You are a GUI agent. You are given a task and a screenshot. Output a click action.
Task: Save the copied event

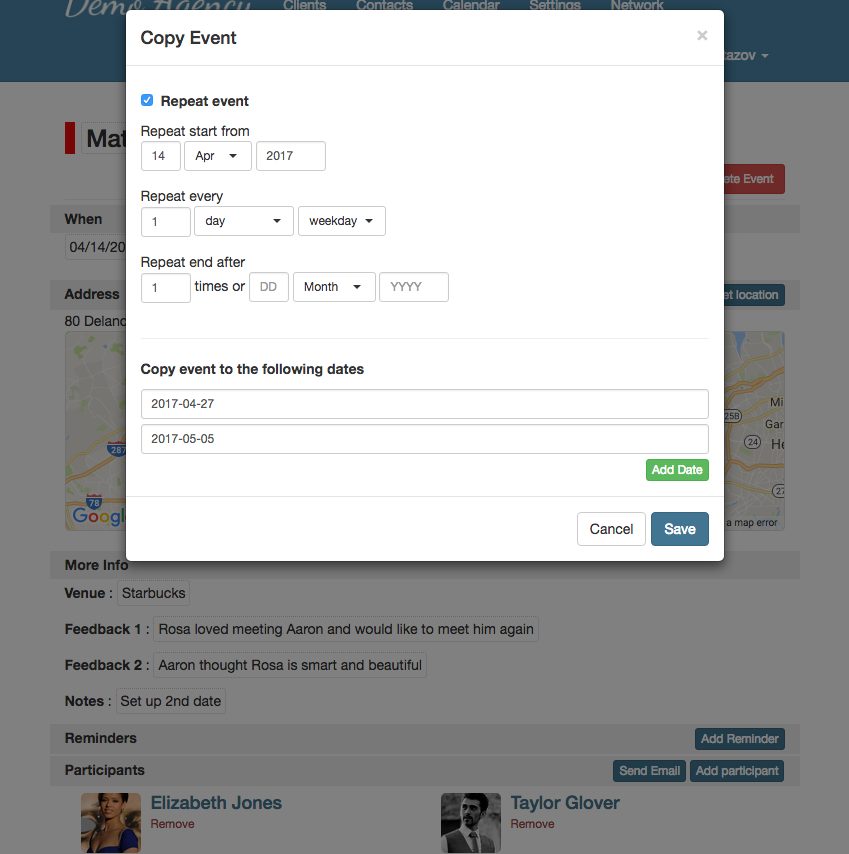click(x=679, y=529)
